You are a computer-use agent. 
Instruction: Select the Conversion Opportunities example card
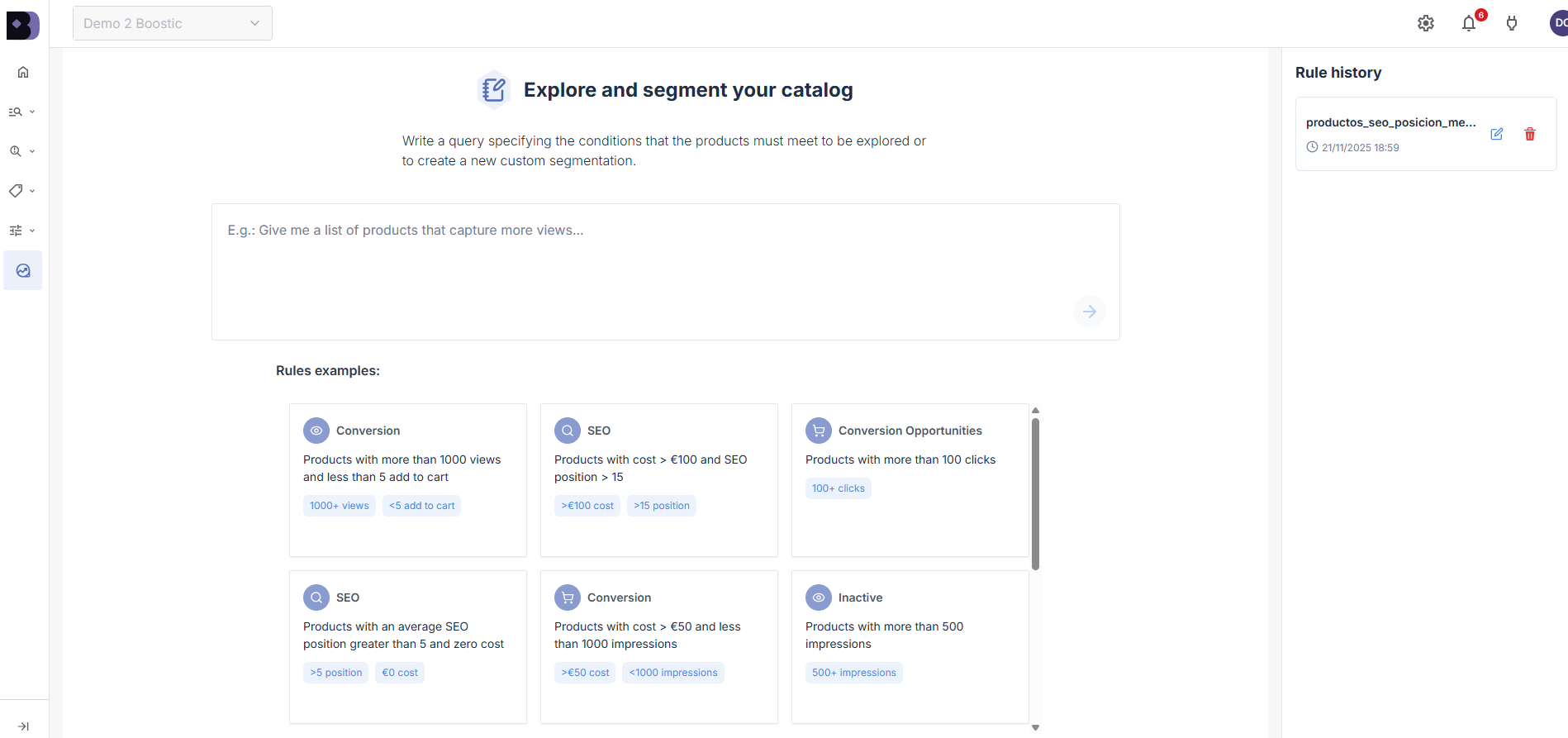(x=910, y=479)
